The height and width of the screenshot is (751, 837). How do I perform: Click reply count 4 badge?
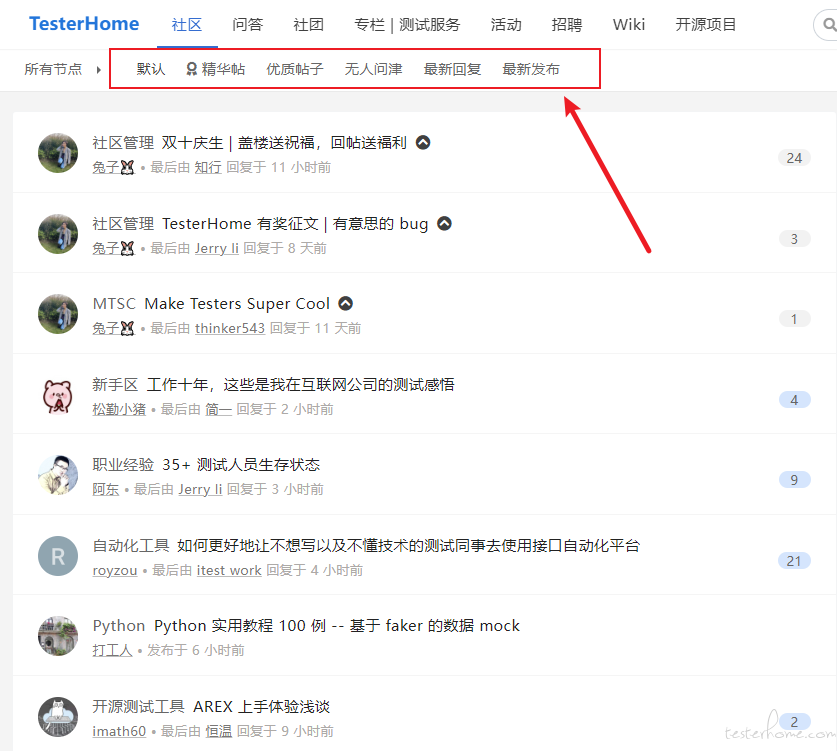click(x=794, y=400)
